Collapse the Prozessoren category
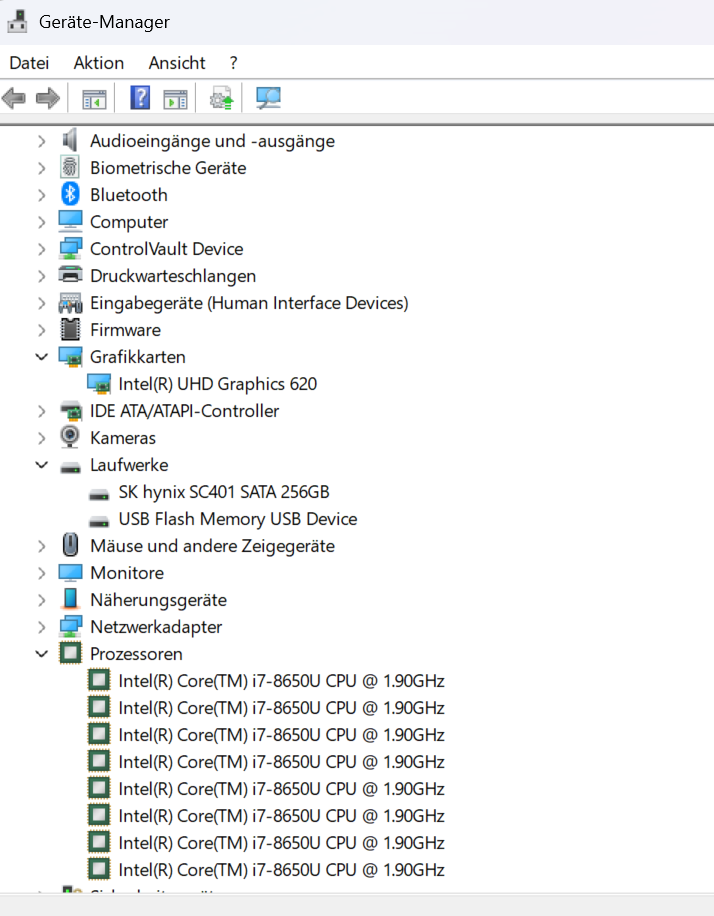 coord(41,654)
